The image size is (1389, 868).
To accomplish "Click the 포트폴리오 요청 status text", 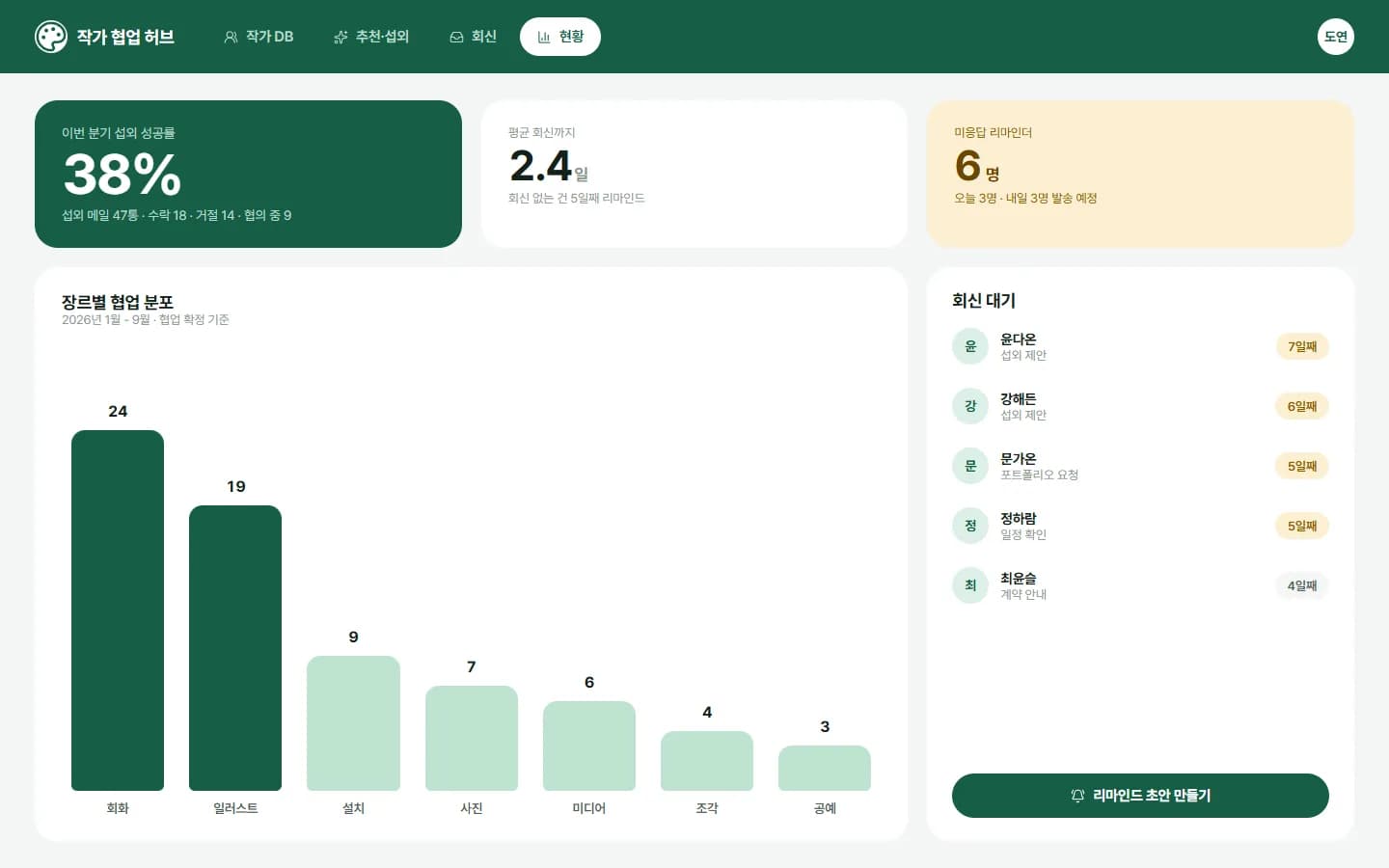I will coord(1040,475).
